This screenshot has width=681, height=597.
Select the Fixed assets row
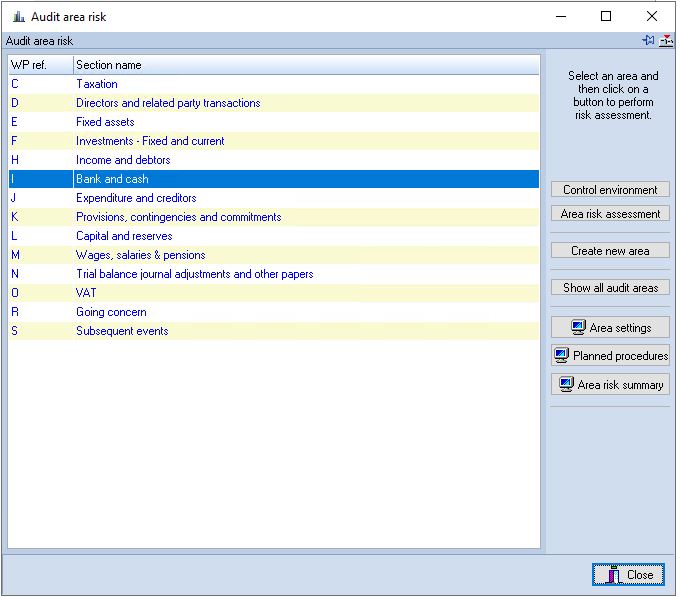click(x=274, y=122)
